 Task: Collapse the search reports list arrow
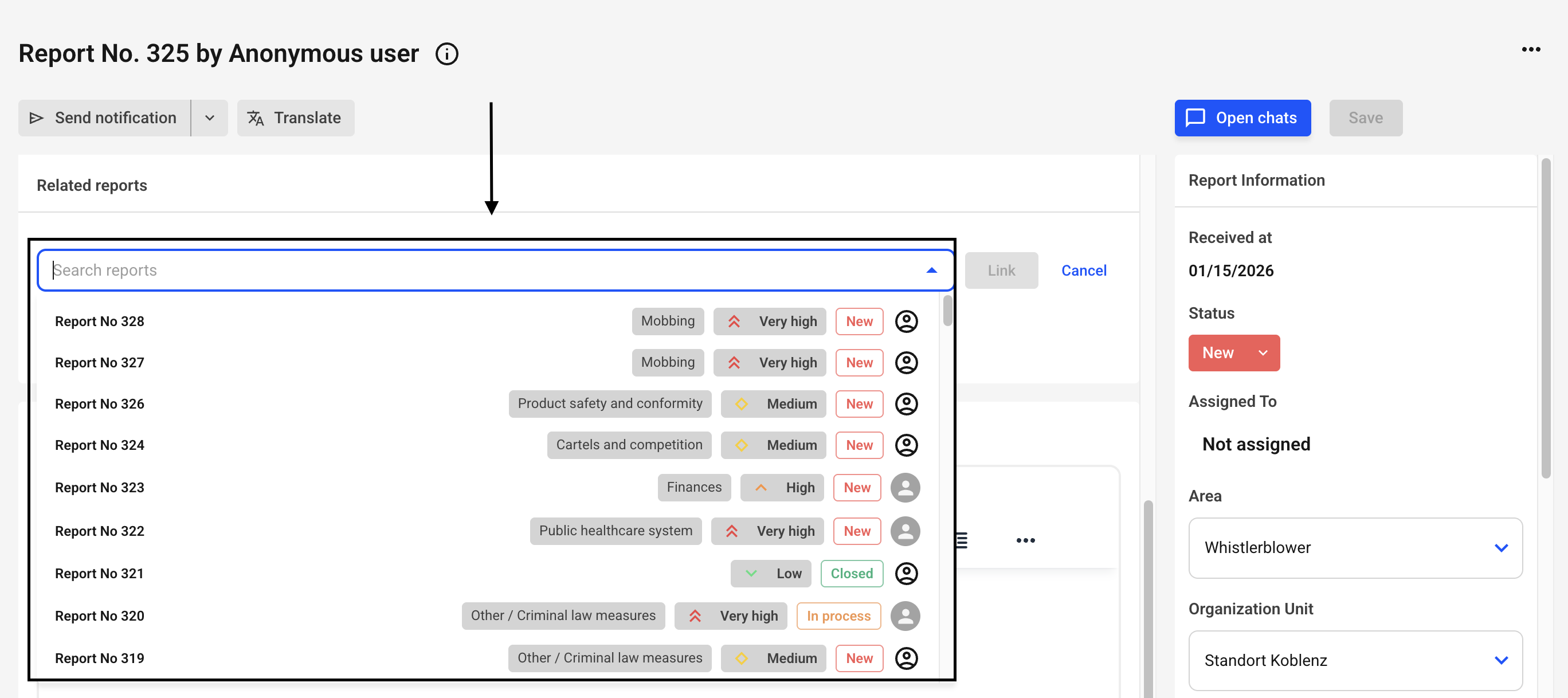[931, 270]
